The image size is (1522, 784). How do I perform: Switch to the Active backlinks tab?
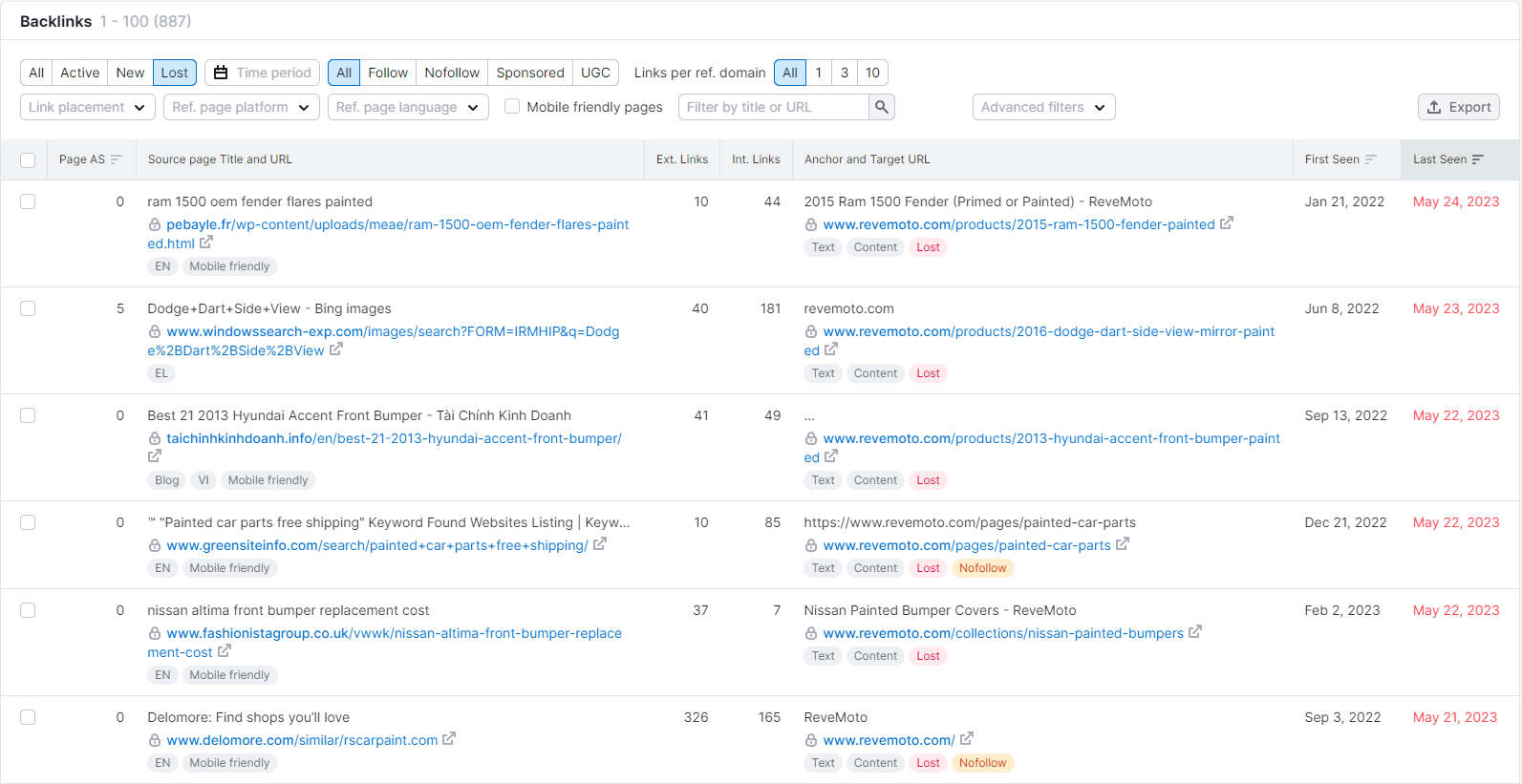[x=79, y=73]
